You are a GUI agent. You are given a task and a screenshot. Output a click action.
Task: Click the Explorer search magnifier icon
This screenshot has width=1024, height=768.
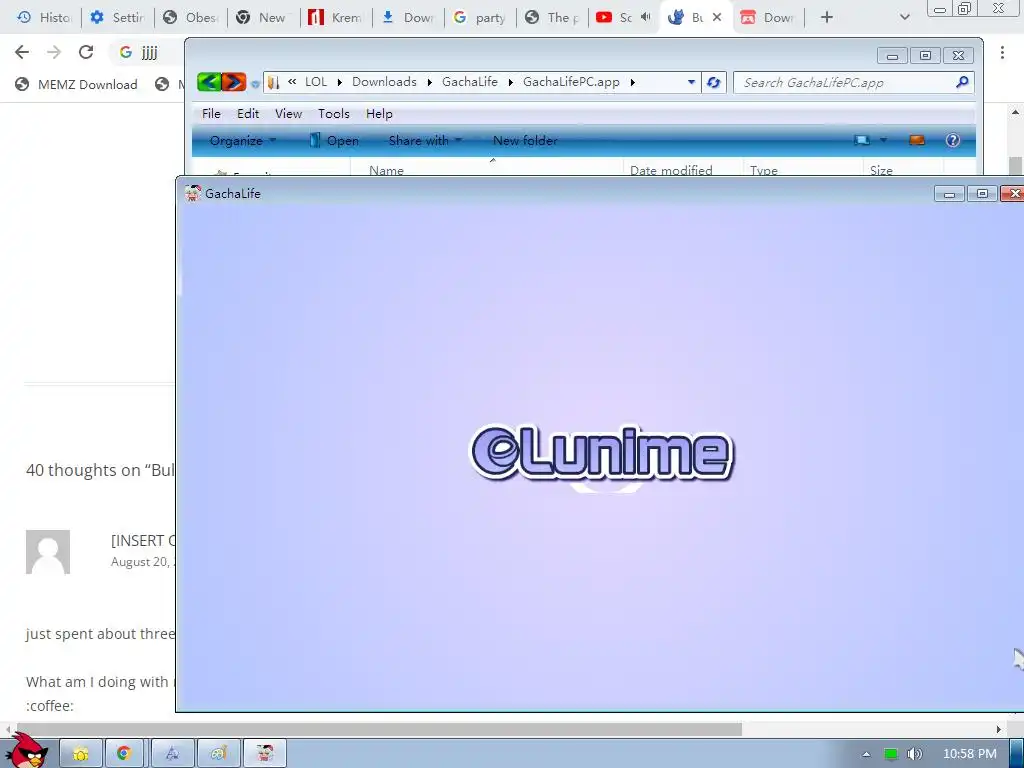(962, 82)
